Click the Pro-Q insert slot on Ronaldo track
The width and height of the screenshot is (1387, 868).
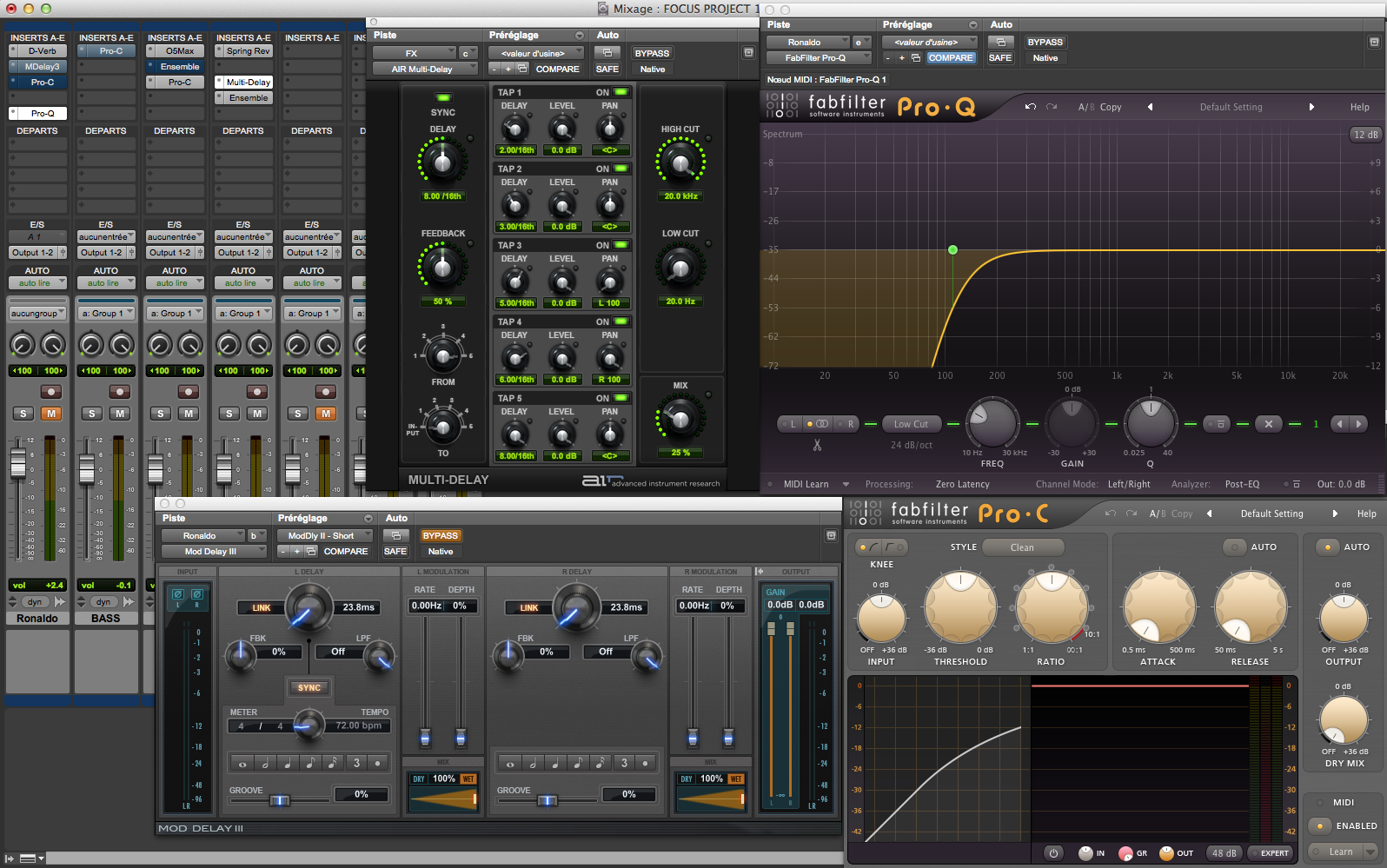tap(37, 114)
